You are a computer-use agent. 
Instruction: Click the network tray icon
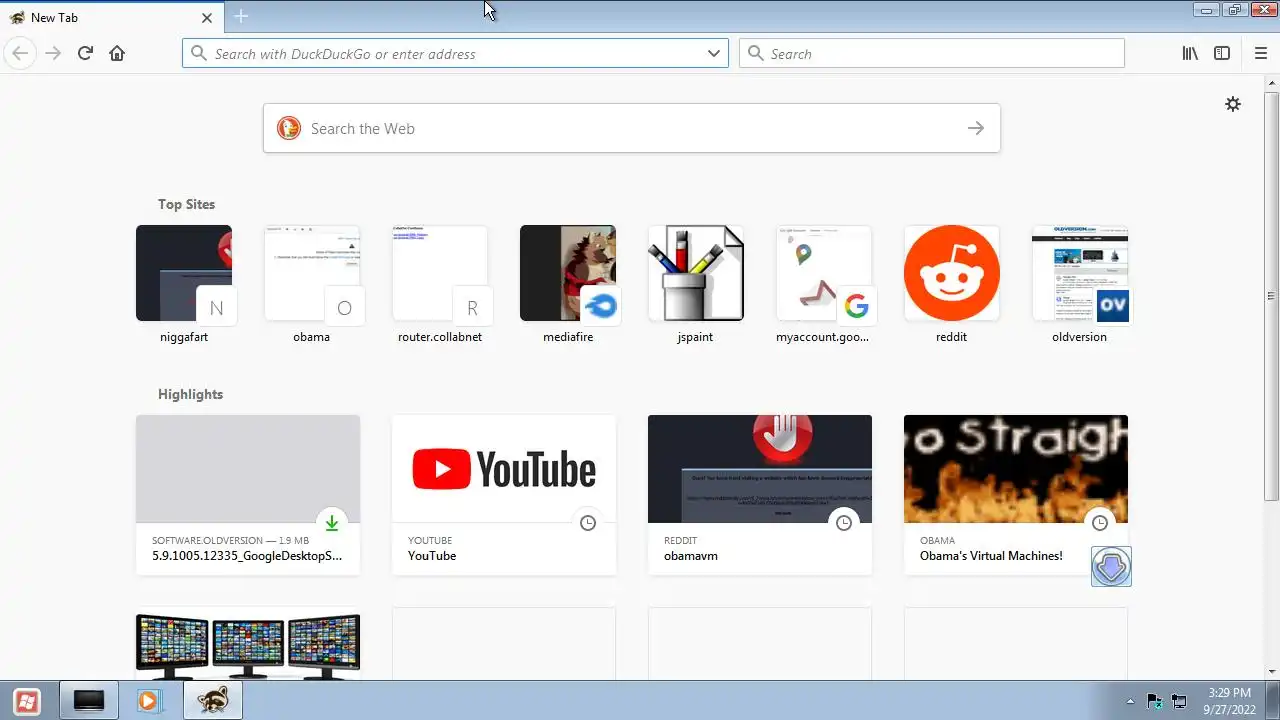pyautogui.click(x=1179, y=701)
